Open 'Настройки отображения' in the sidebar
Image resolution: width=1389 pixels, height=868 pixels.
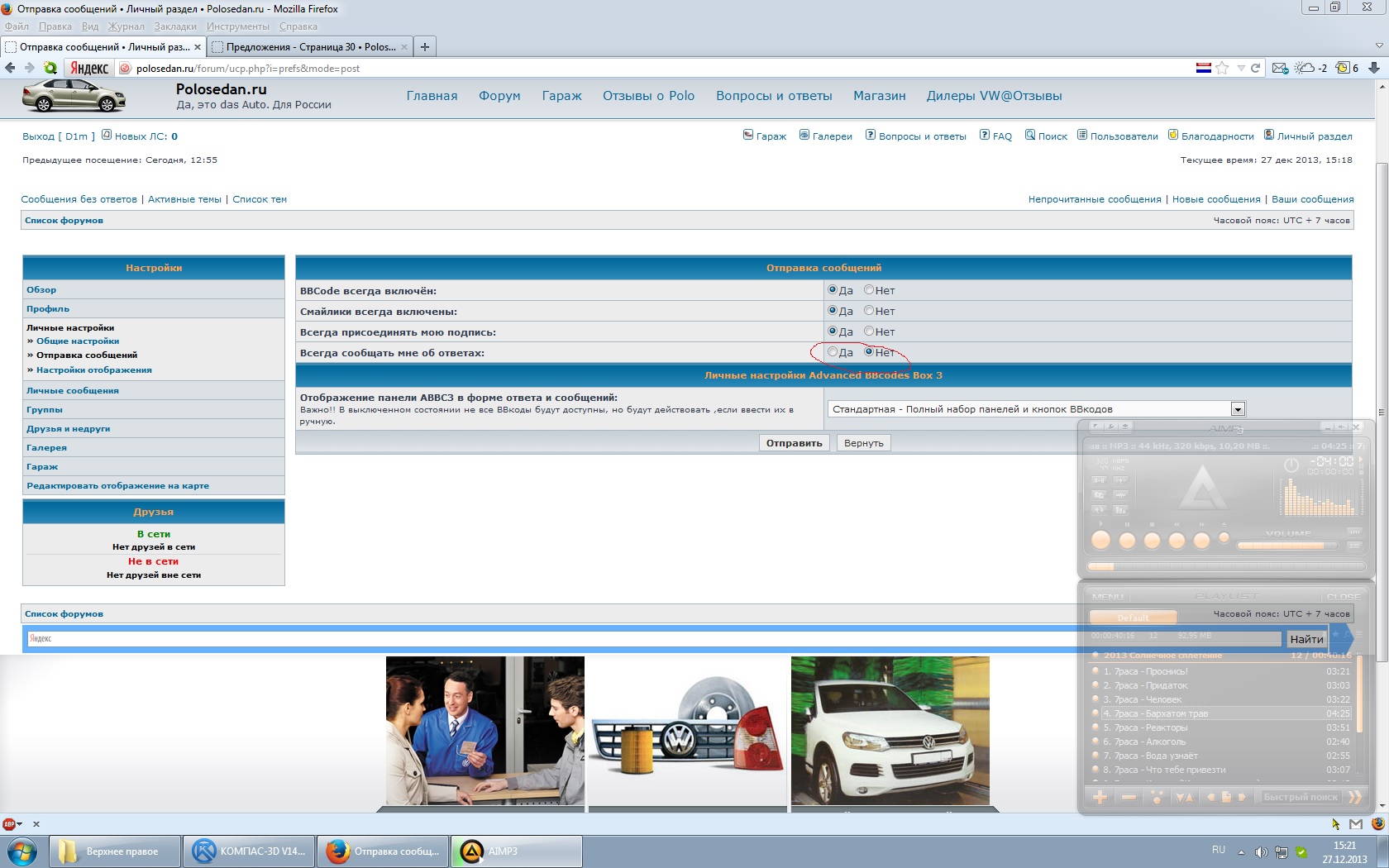(x=93, y=370)
